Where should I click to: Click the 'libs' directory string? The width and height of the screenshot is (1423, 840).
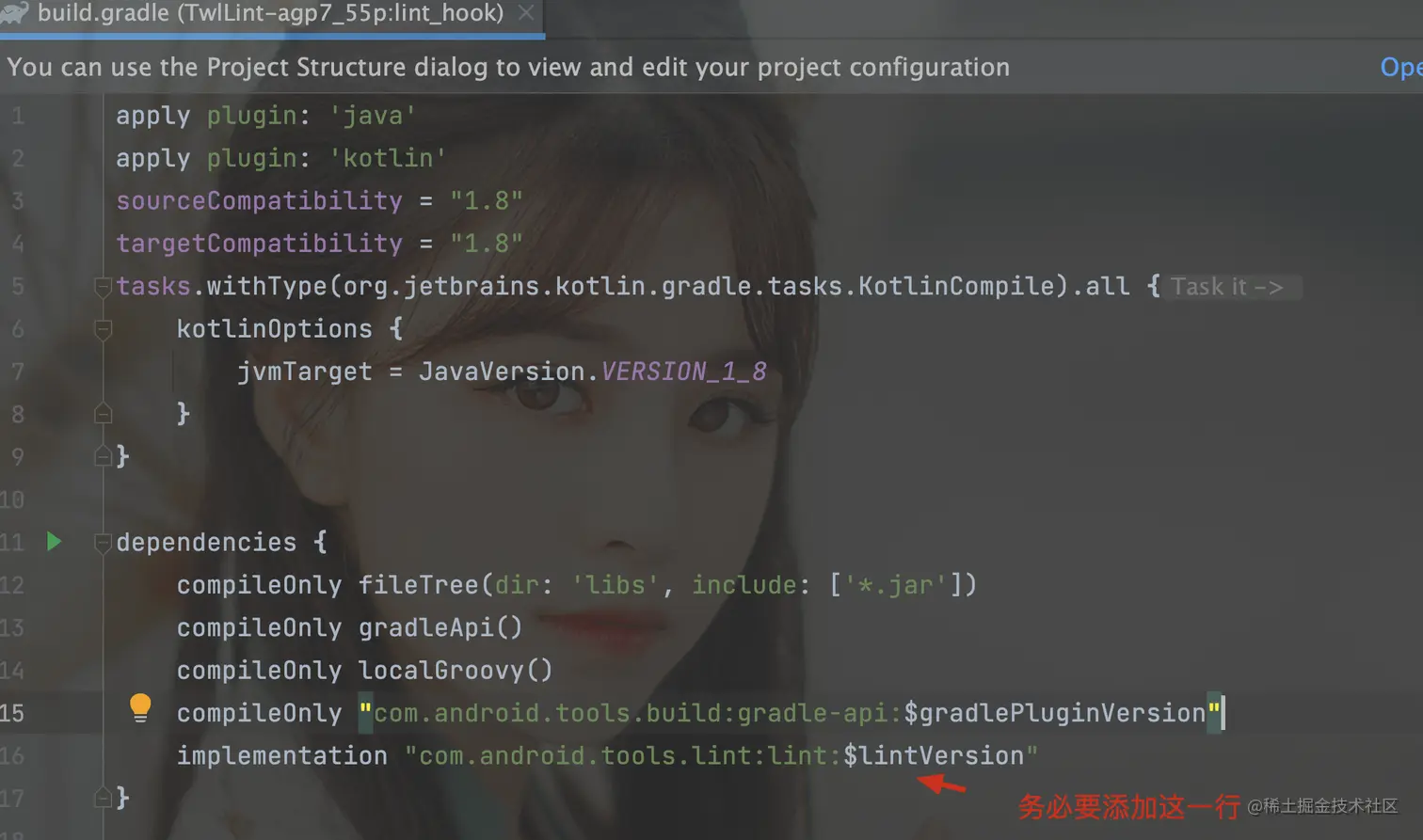point(615,585)
